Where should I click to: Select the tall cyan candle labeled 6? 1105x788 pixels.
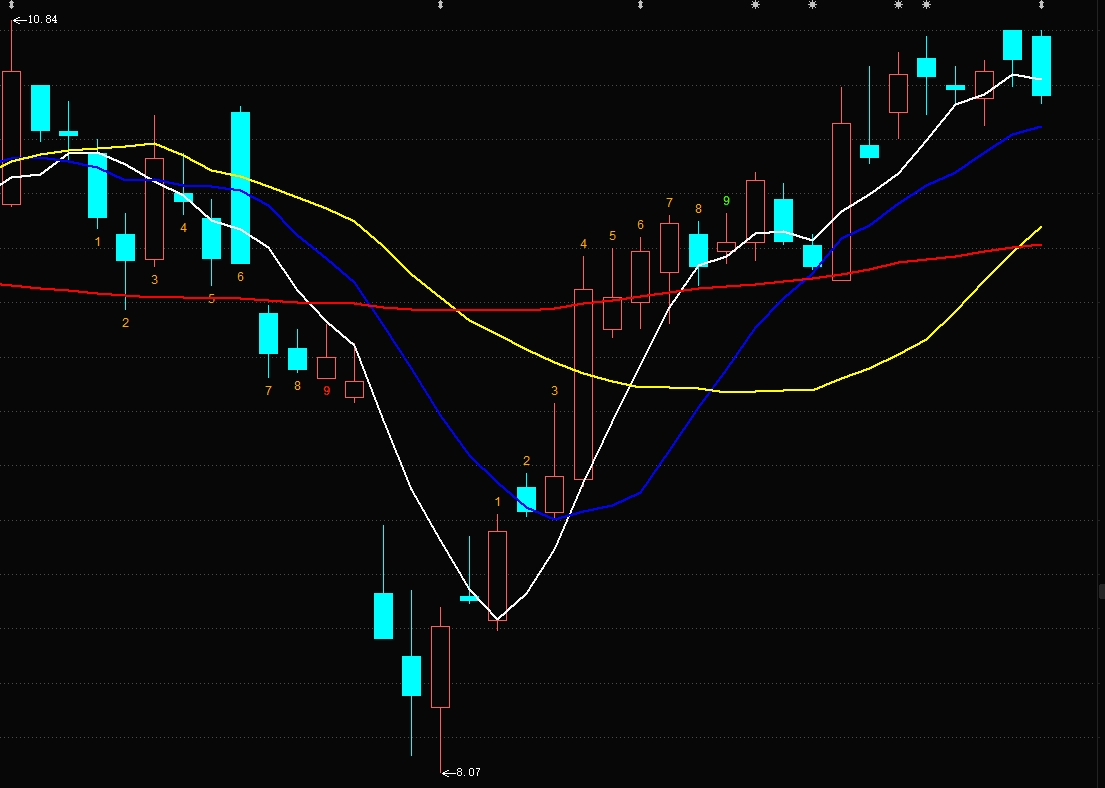pos(240,187)
